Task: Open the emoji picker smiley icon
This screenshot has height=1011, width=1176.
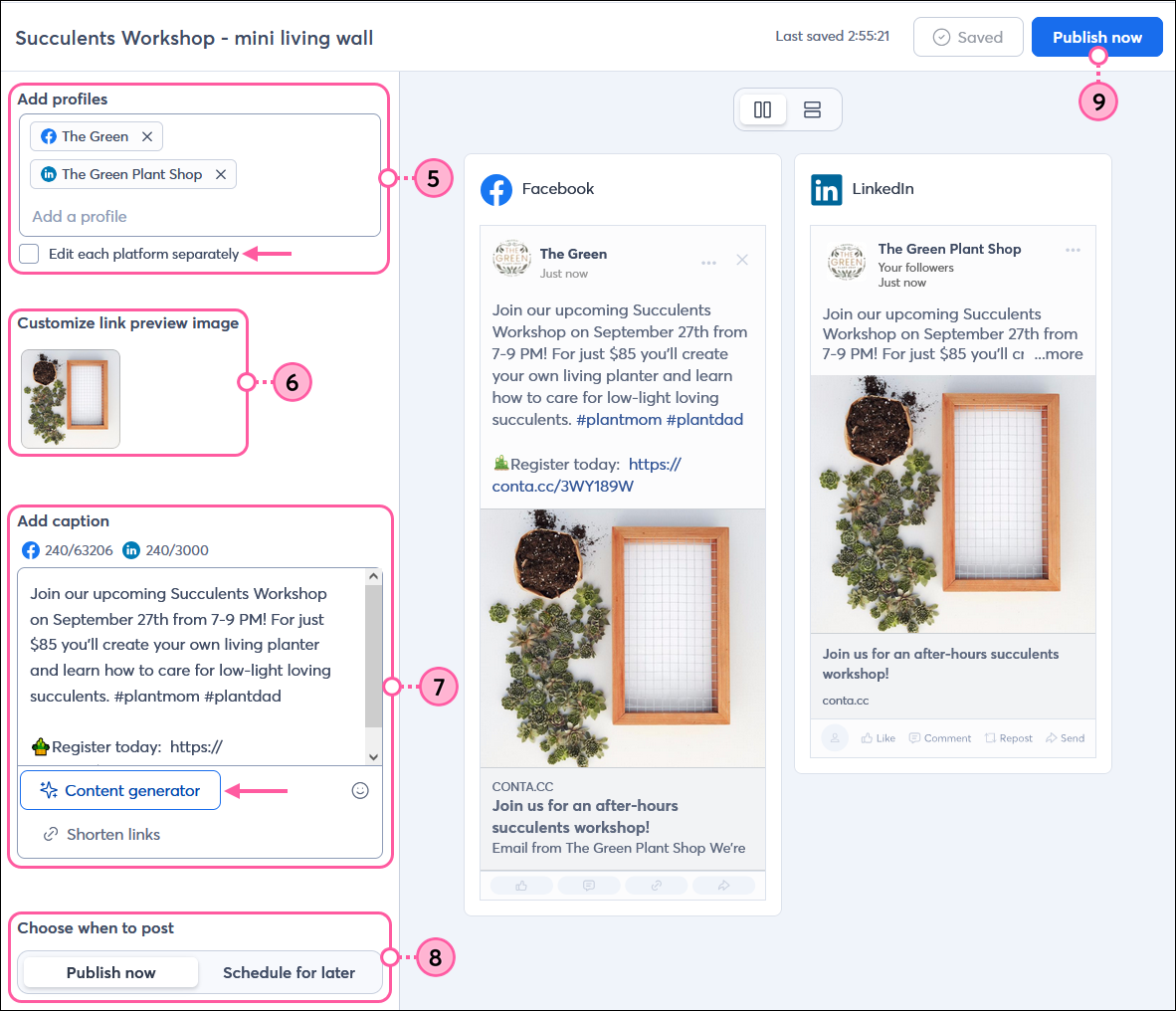Action: click(x=360, y=790)
